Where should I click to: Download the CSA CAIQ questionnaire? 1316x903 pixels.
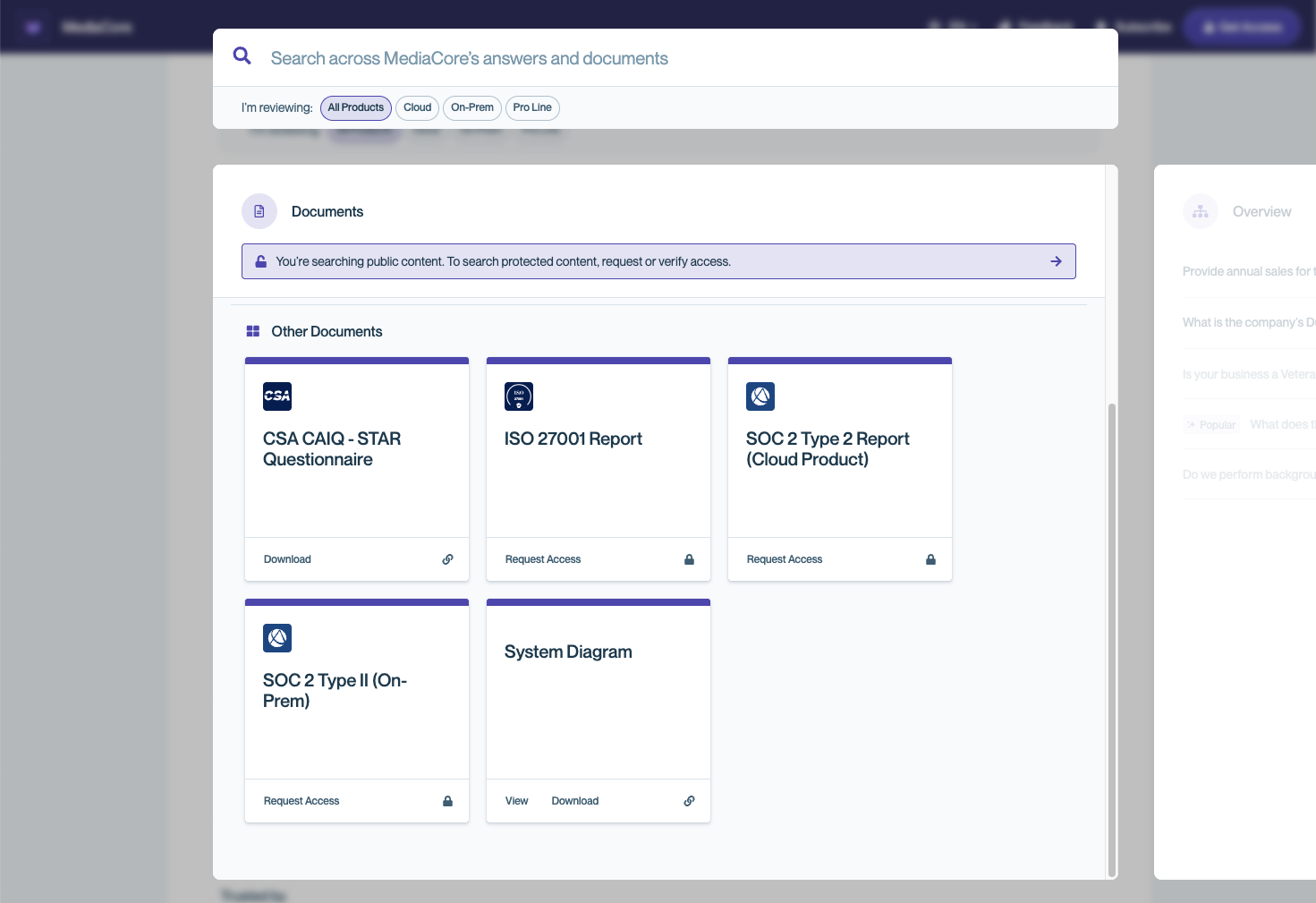pos(287,559)
